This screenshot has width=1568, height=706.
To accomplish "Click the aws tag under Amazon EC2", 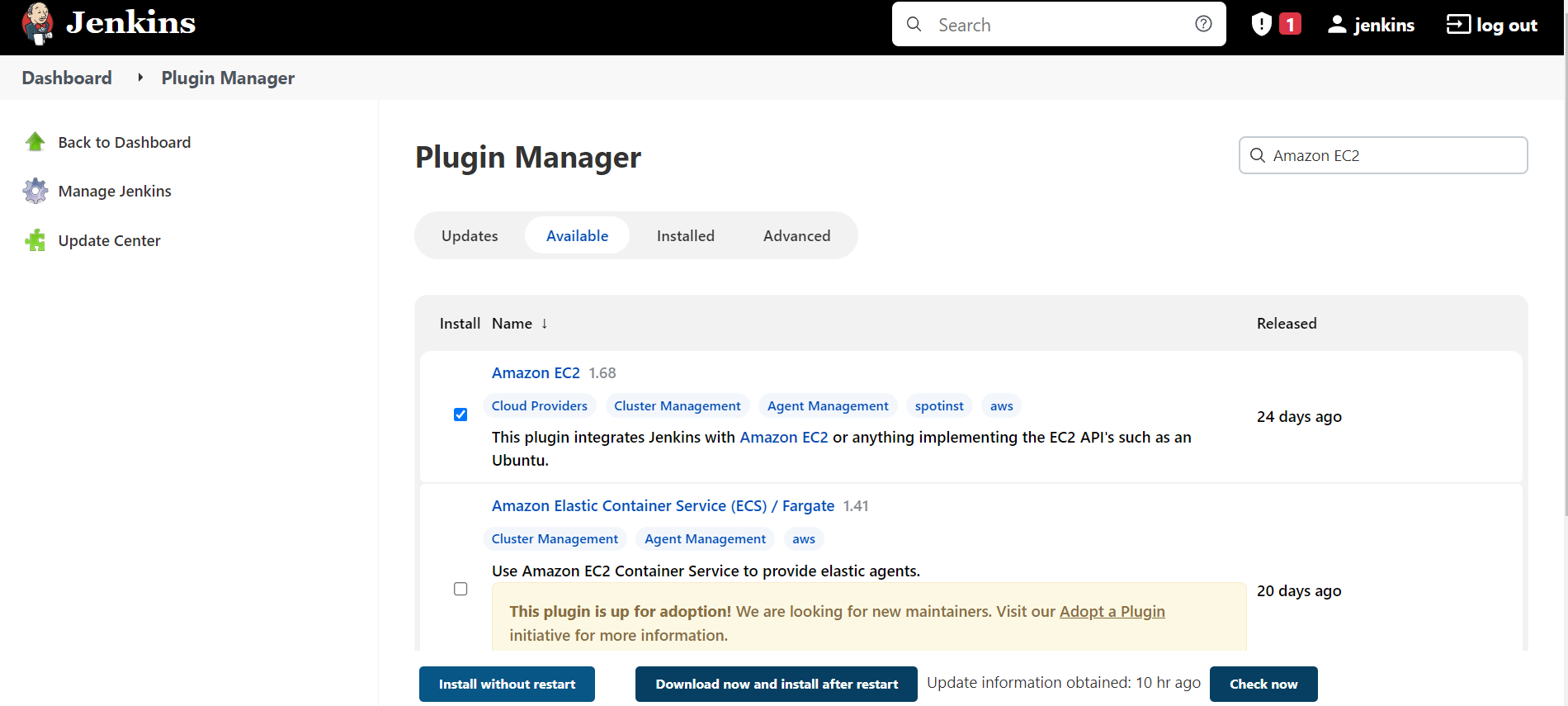I will point(1002,406).
